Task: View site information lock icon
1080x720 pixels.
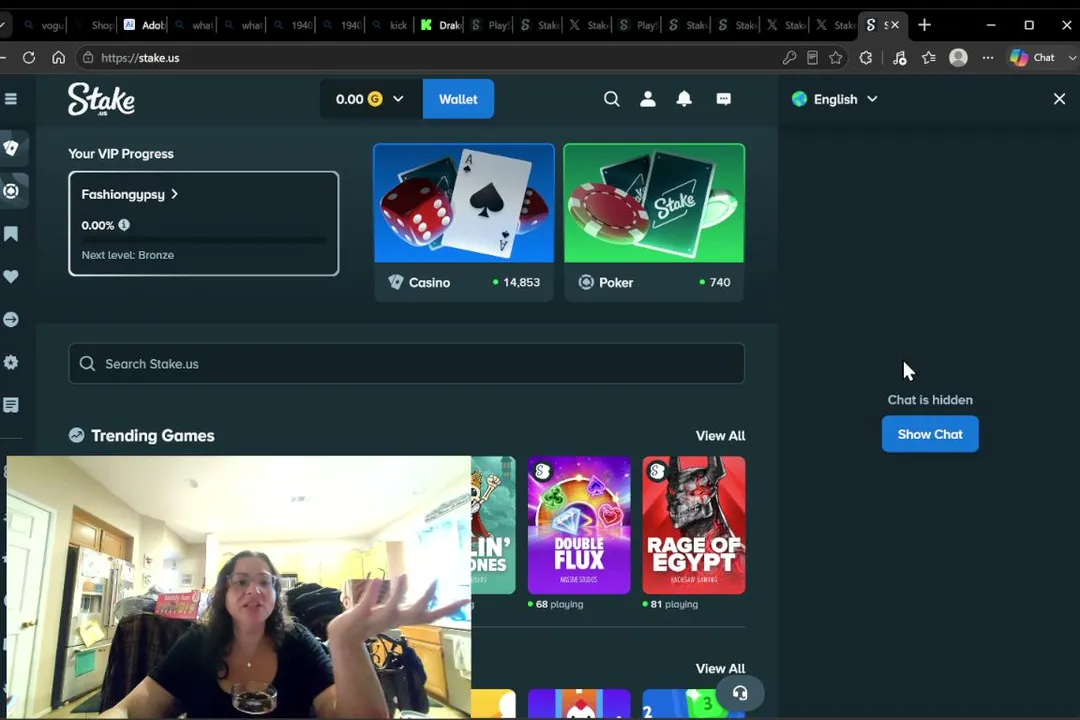Action: pyautogui.click(x=88, y=58)
